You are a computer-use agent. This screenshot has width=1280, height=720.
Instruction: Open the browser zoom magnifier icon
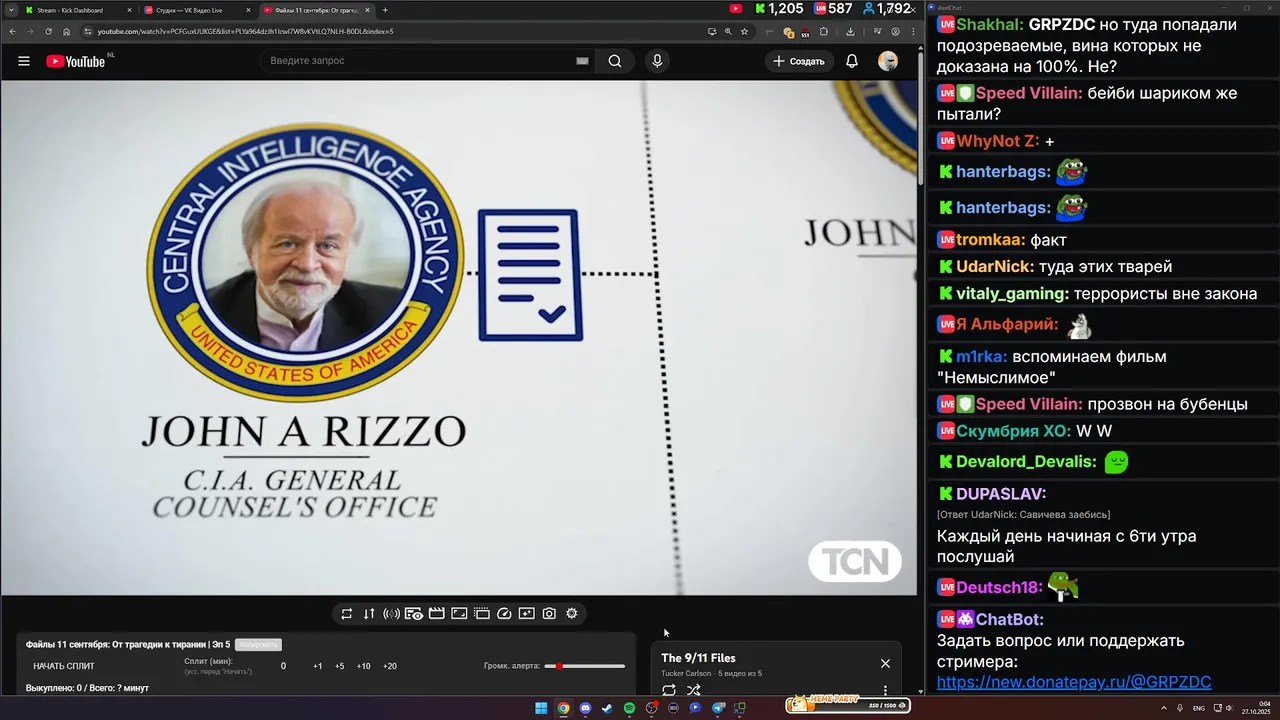click(728, 31)
